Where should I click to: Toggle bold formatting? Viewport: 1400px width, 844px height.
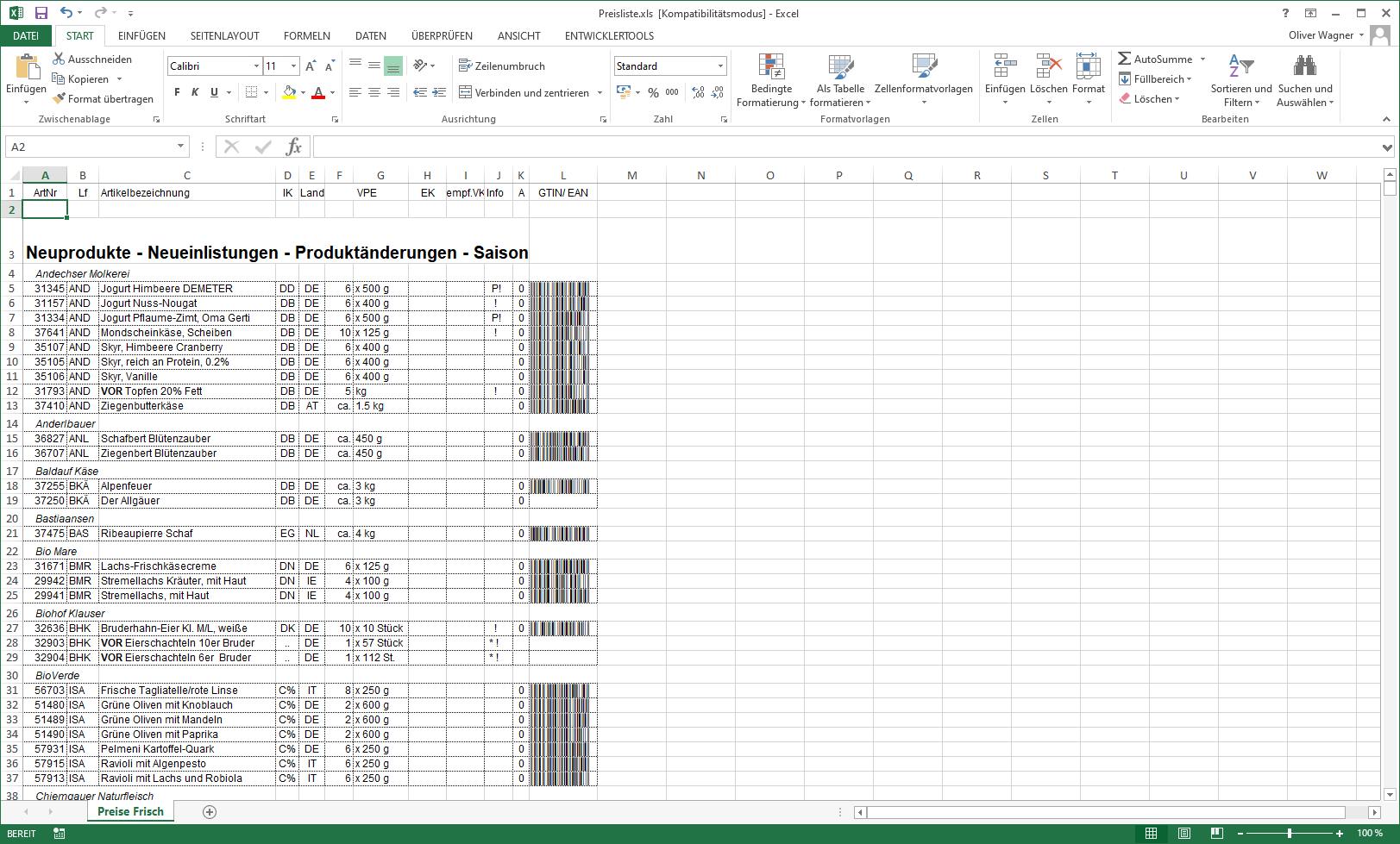[x=177, y=92]
